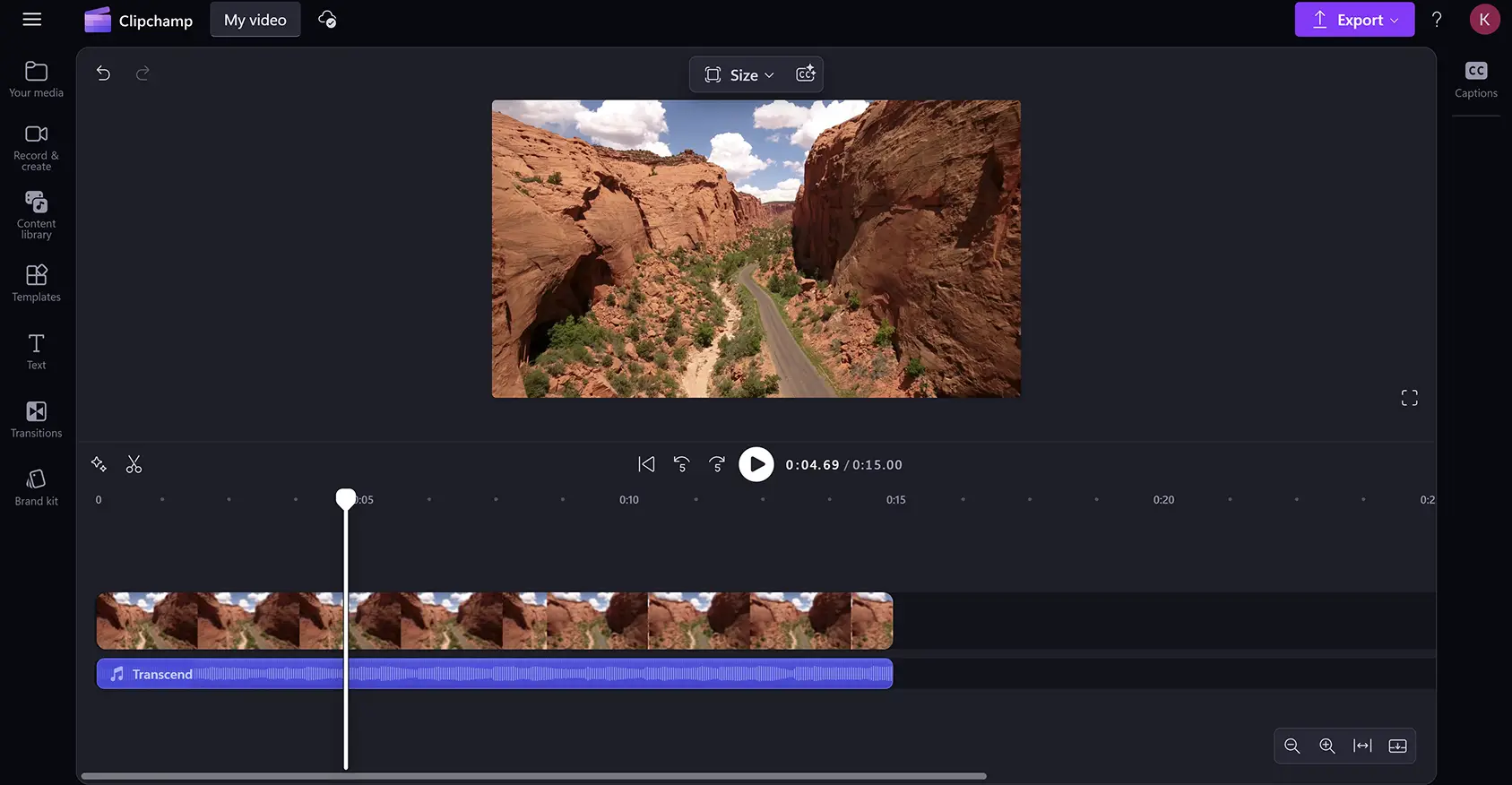
Task: Click the 0:10 timeline ruler mark
Action: point(629,500)
